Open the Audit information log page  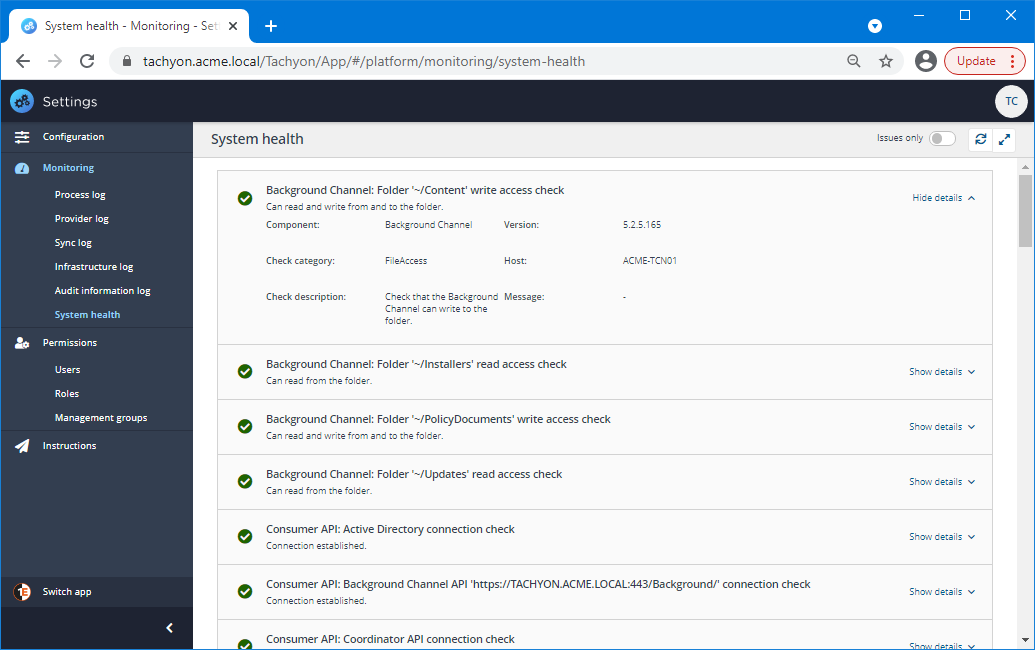click(x=102, y=291)
